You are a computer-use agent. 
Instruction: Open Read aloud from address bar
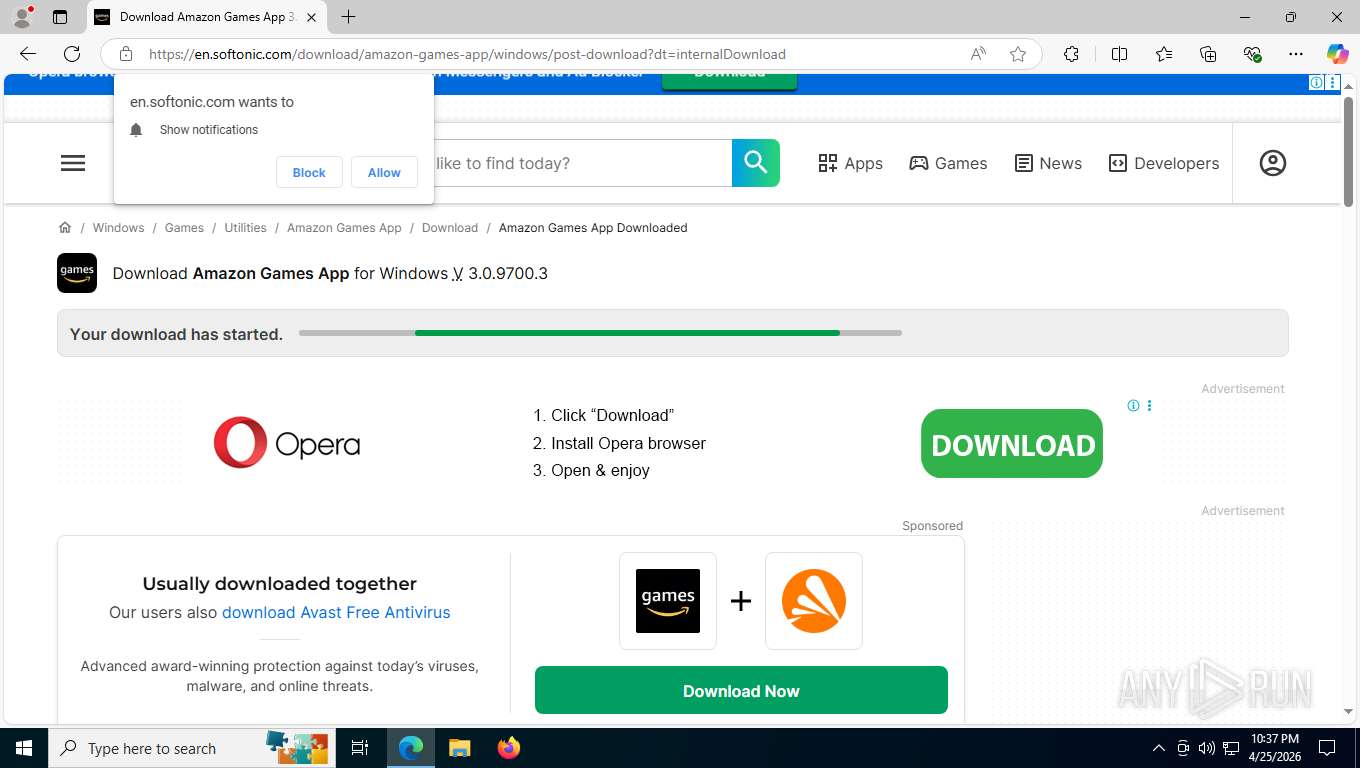[x=978, y=54]
